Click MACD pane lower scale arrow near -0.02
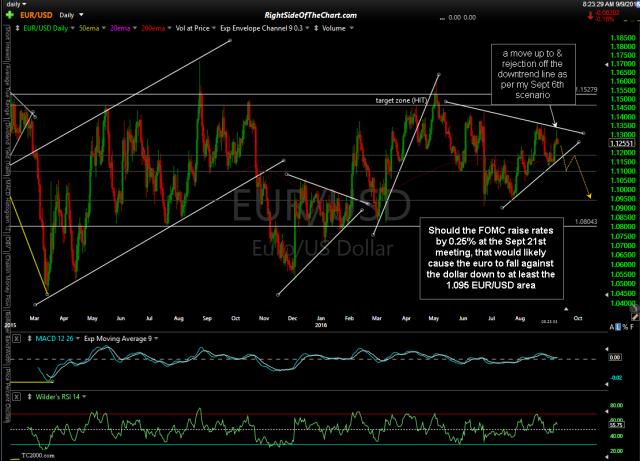640x461 pixels. pos(607,385)
